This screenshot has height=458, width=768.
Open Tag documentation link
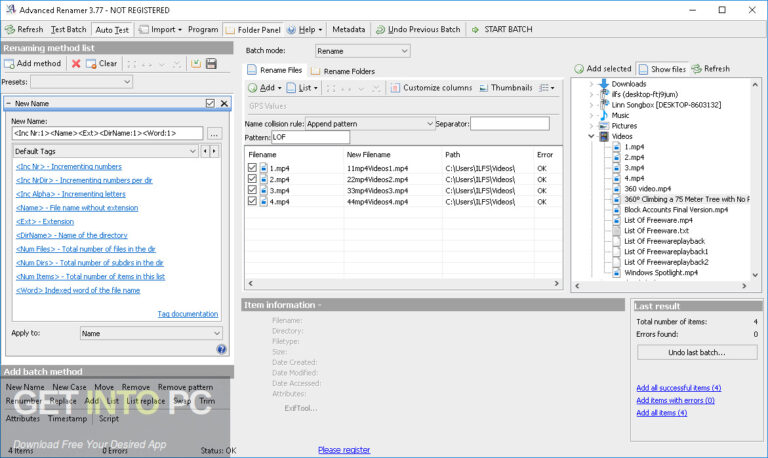point(188,314)
